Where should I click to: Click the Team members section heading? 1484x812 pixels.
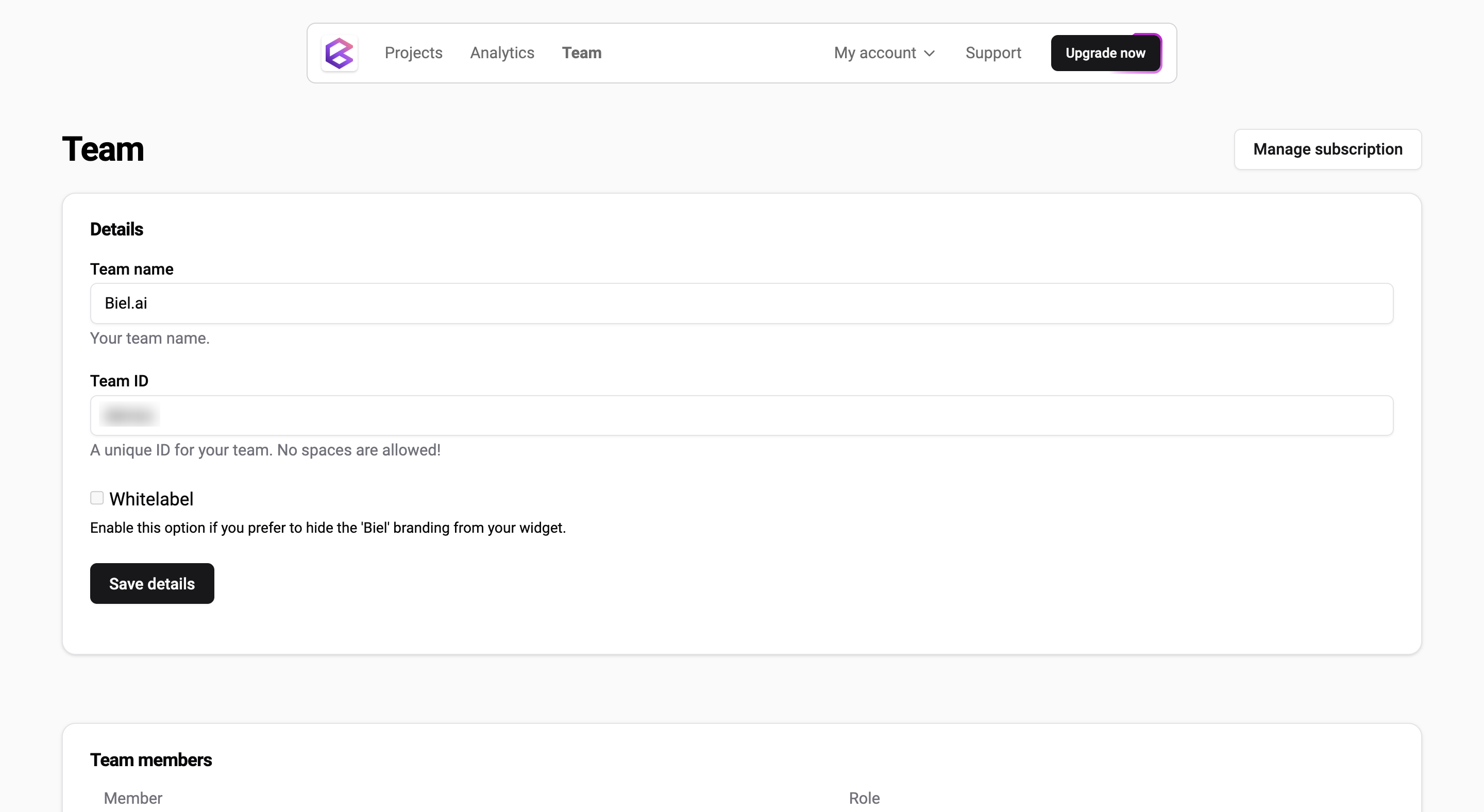pos(151,759)
